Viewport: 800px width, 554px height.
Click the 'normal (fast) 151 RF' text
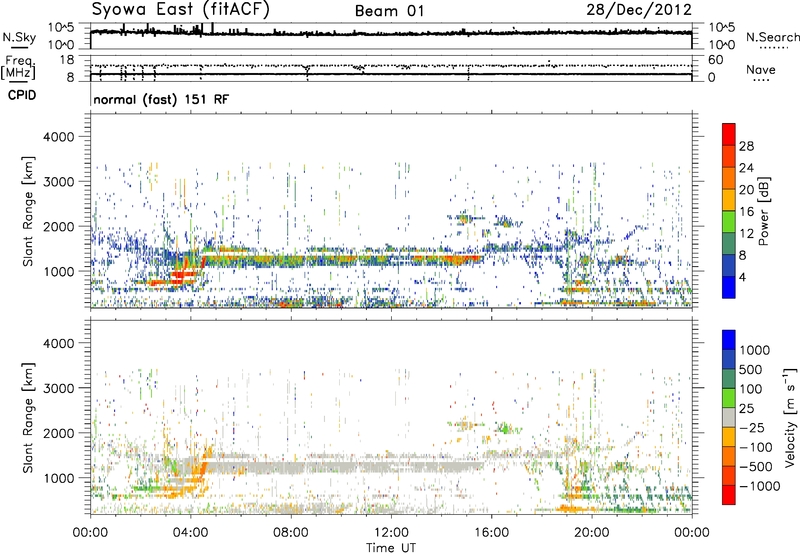click(x=161, y=99)
